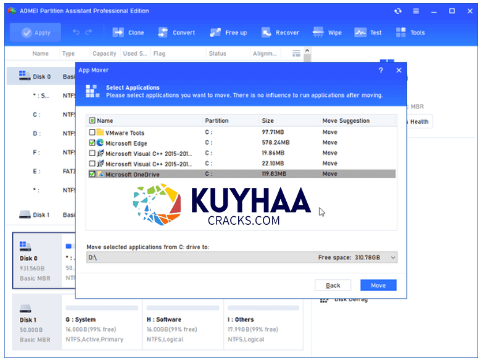Click the Type column header

coord(68,54)
